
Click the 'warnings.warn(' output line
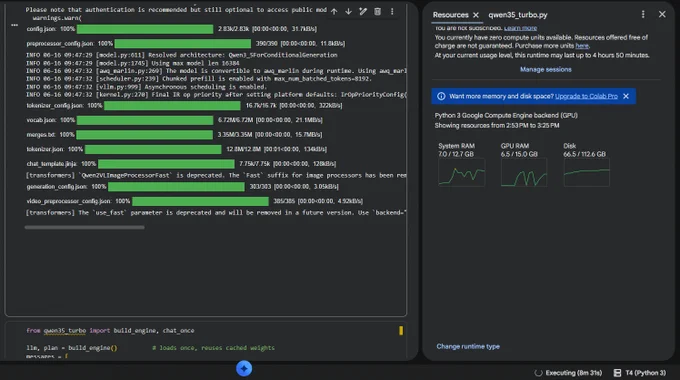[57, 18]
